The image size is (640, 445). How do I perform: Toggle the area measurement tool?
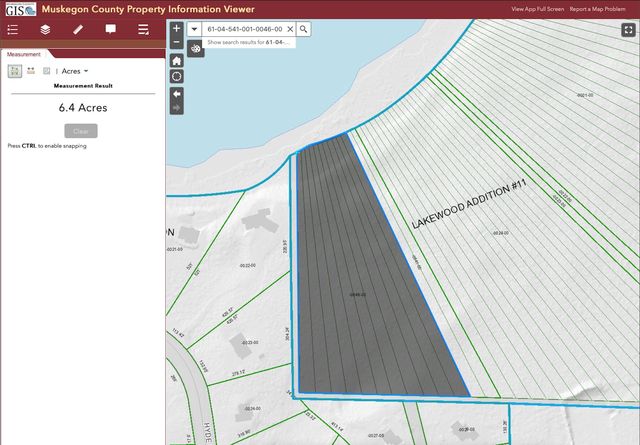point(15,71)
